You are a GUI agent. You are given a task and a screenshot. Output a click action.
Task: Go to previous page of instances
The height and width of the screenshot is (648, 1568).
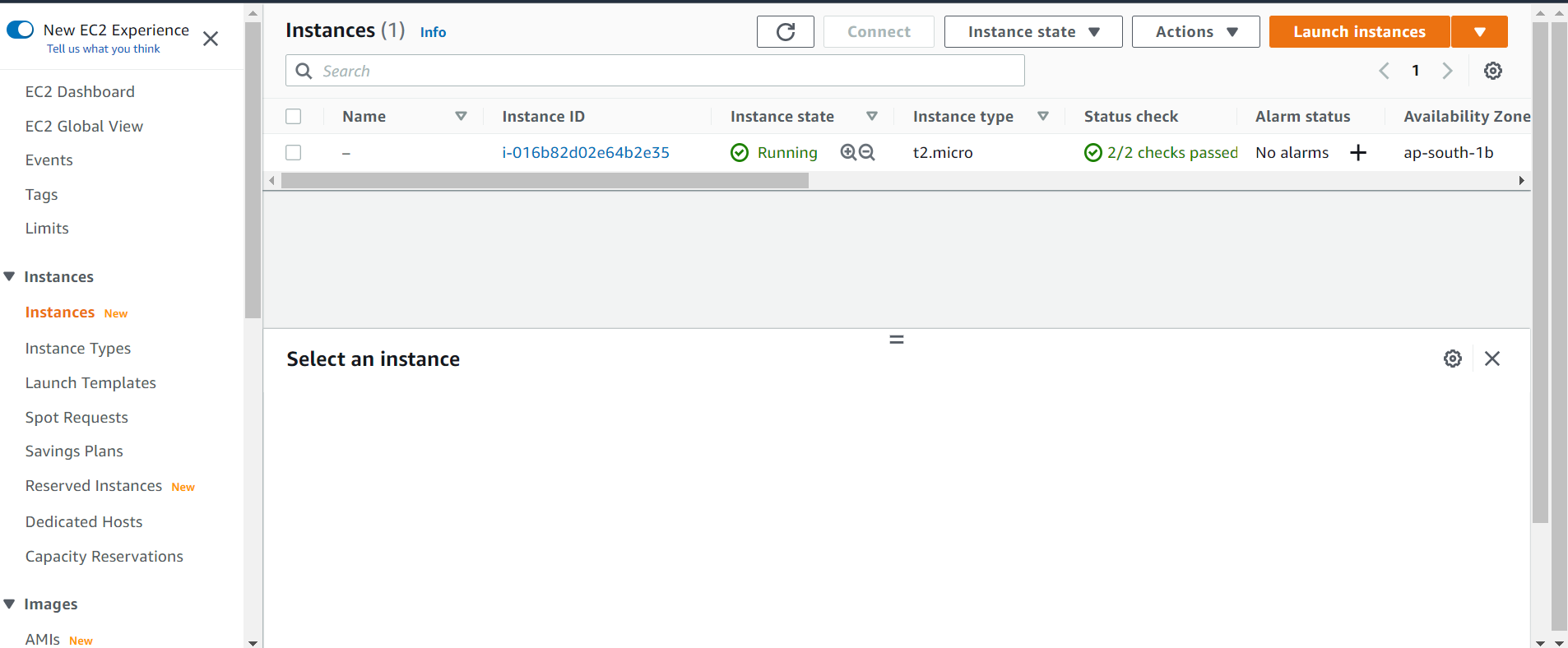click(x=1385, y=71)
